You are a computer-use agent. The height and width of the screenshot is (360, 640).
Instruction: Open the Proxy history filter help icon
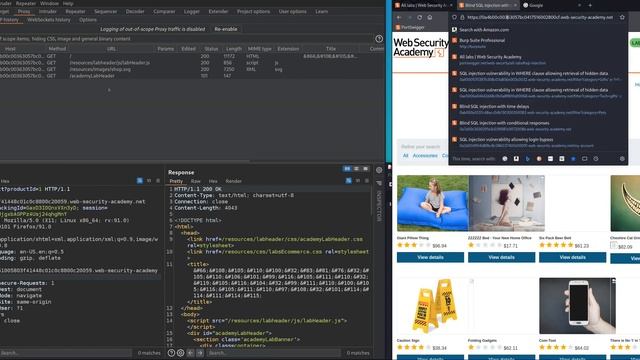point(379,39)
